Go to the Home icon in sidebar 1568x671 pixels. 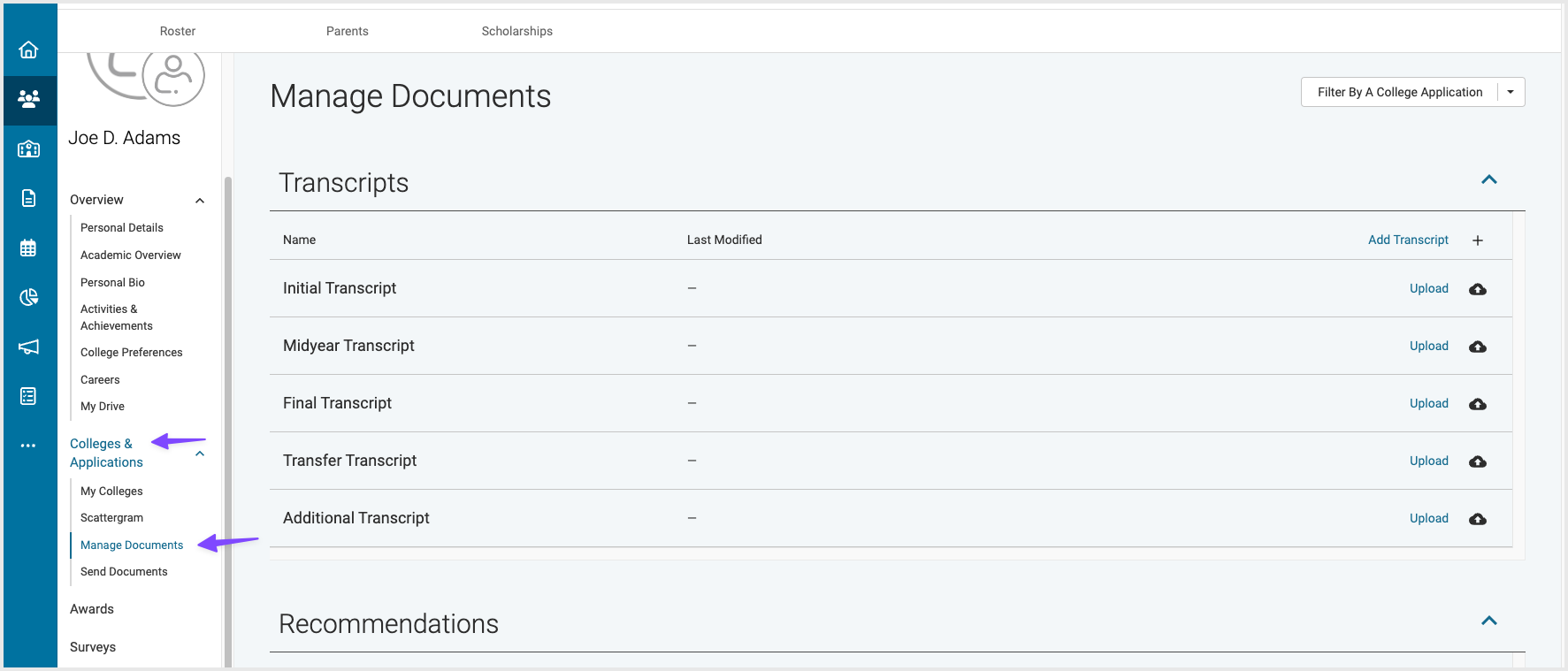pos(28,50)
